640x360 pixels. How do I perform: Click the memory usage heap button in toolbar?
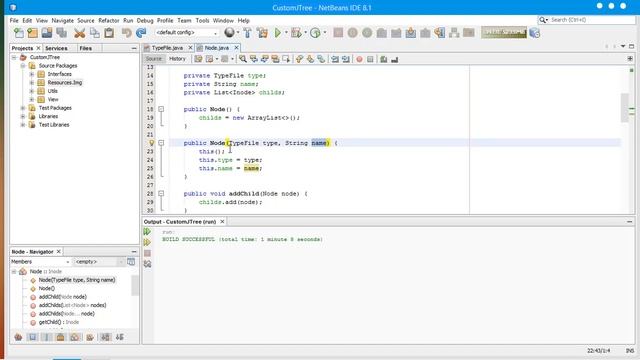point(504,32)
